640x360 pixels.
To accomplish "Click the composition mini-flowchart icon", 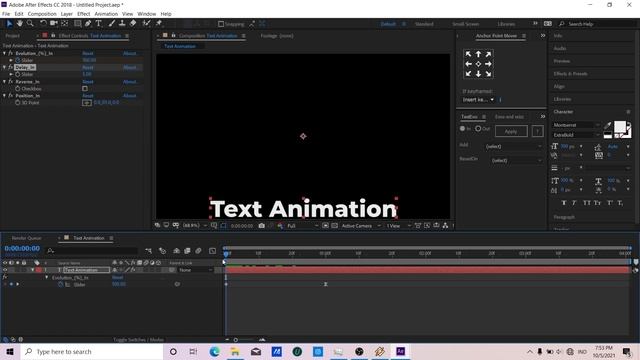I will tap(149, 251).
